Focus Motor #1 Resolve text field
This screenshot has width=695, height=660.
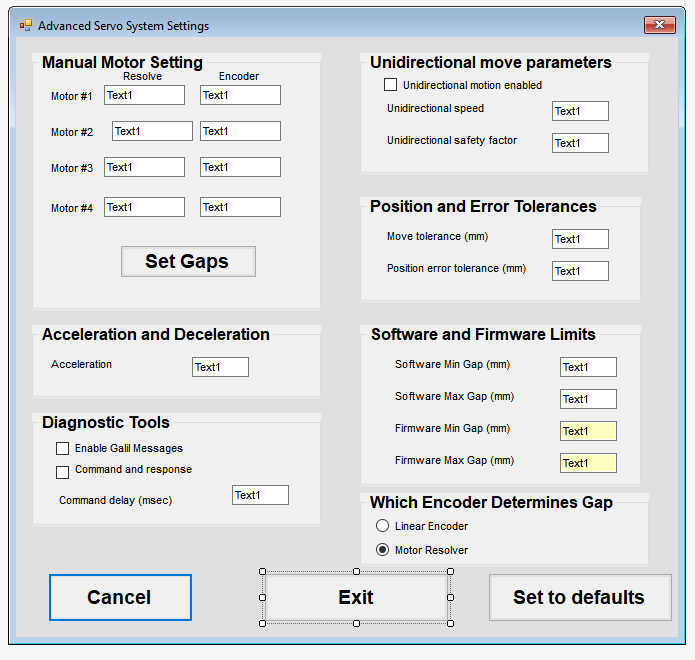144,95
